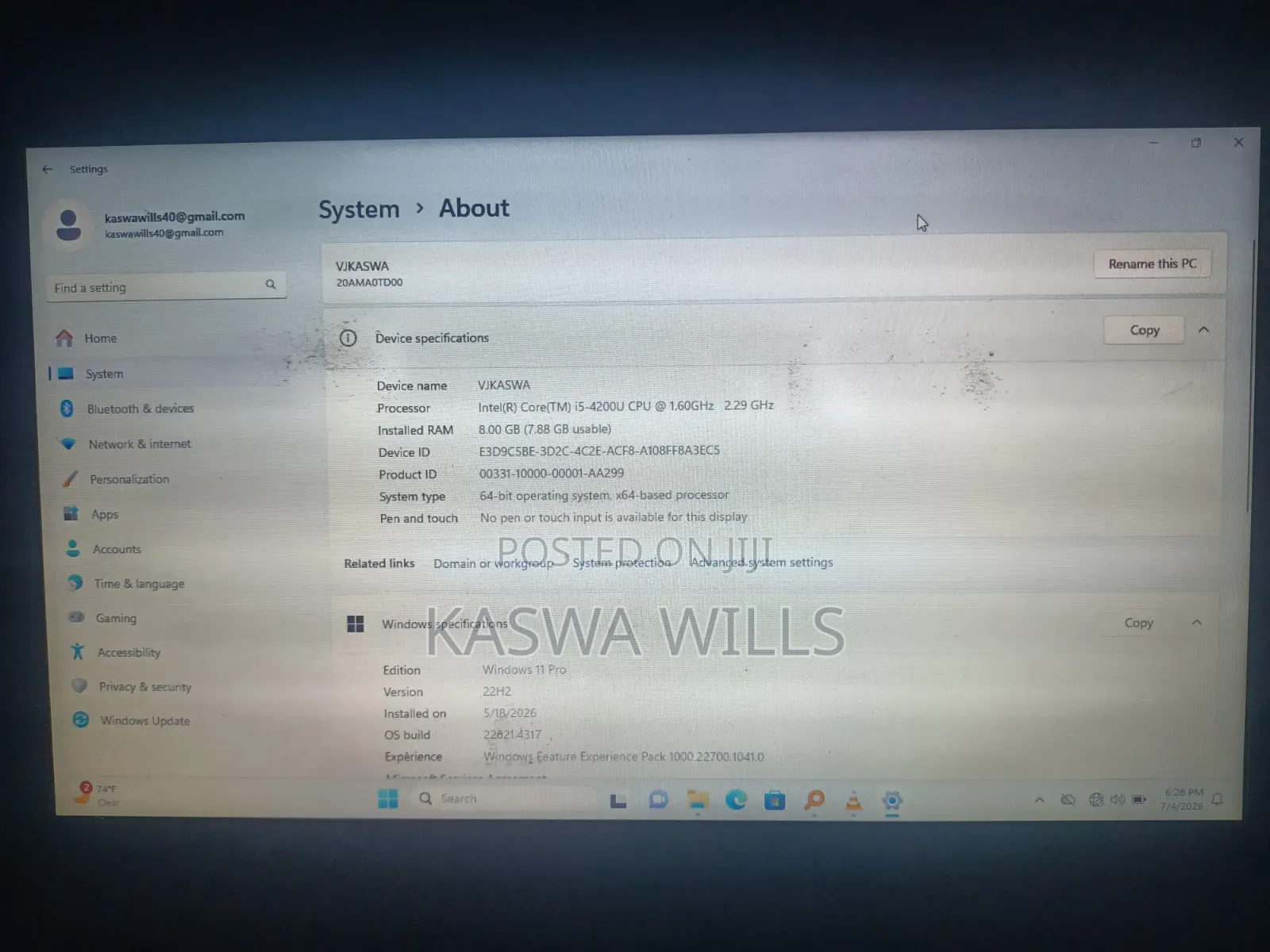Click the speaker volume tray icon
The height and width of the screenshot is (952, 1270).
[x=1118, y=800]
